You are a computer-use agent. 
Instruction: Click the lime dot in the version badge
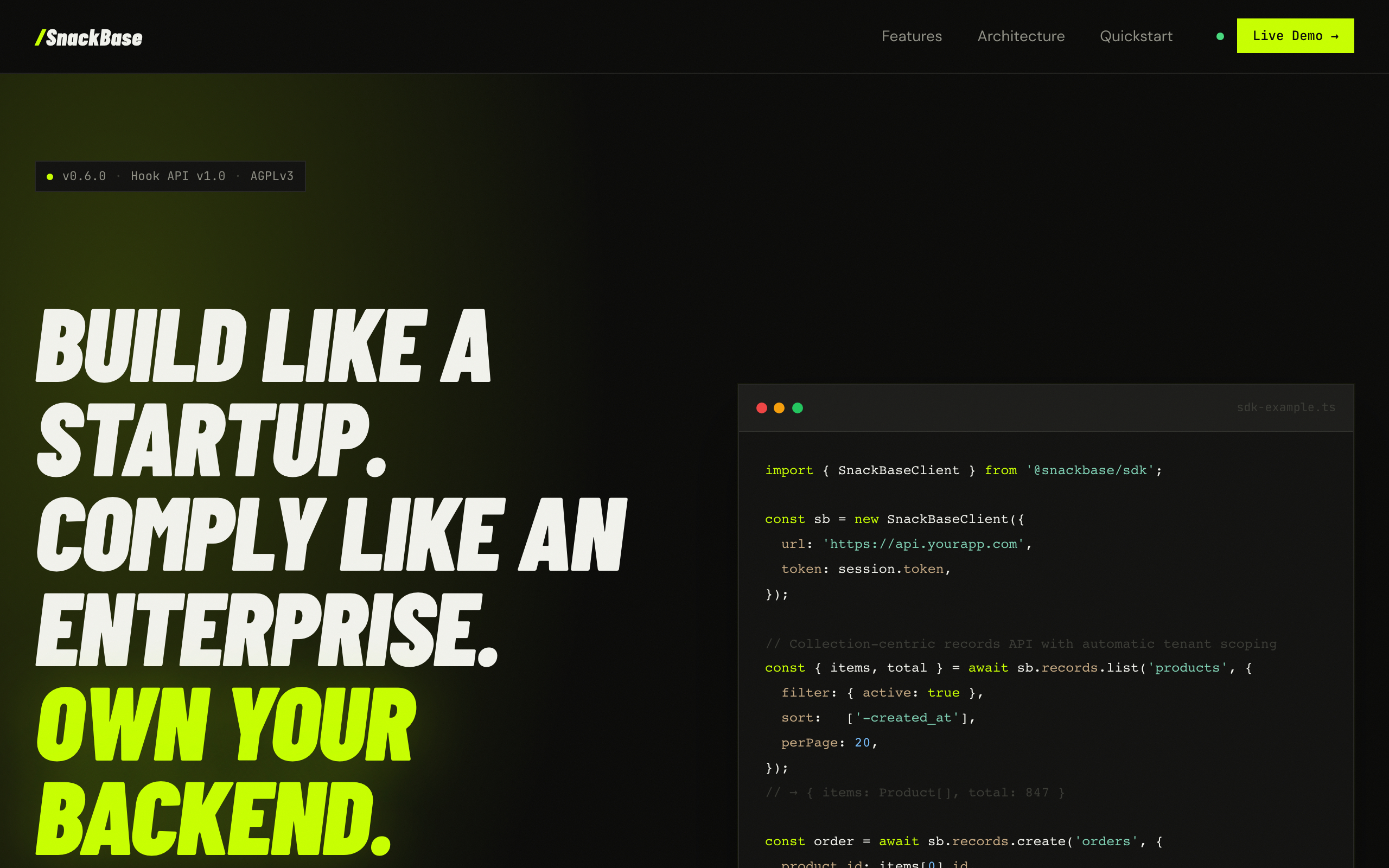[50, 177]
